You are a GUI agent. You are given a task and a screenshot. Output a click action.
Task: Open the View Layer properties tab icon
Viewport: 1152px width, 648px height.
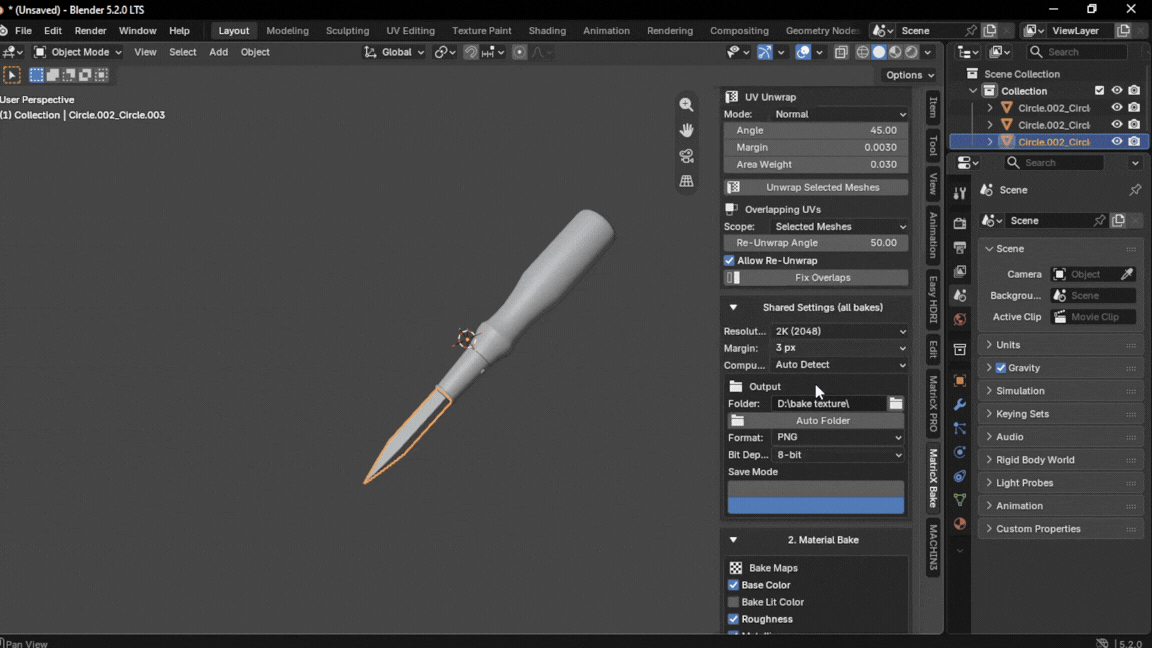960,271
